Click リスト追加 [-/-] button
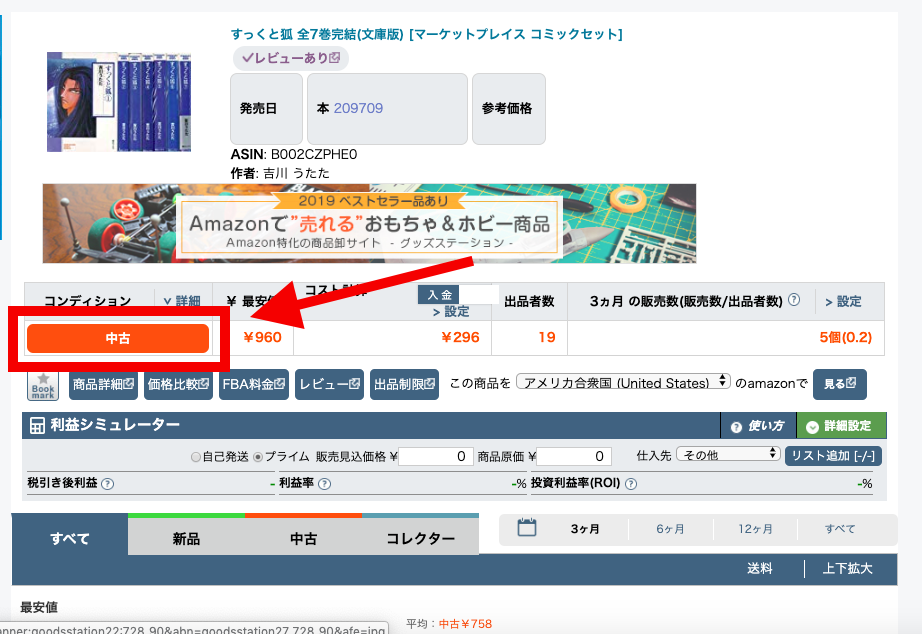Image resolution: width=922 pixels, height=634 pixels. pyautogui.click(x=833, y=456)
